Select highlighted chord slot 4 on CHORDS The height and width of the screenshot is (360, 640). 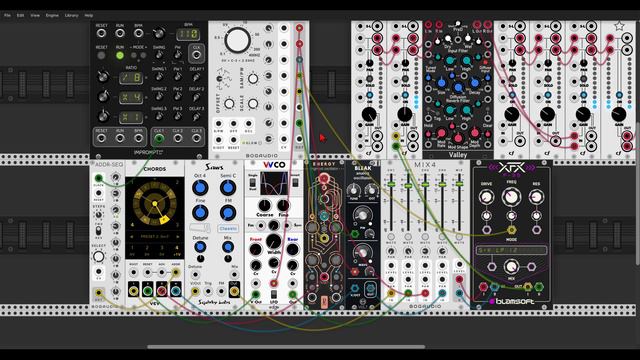176,250
